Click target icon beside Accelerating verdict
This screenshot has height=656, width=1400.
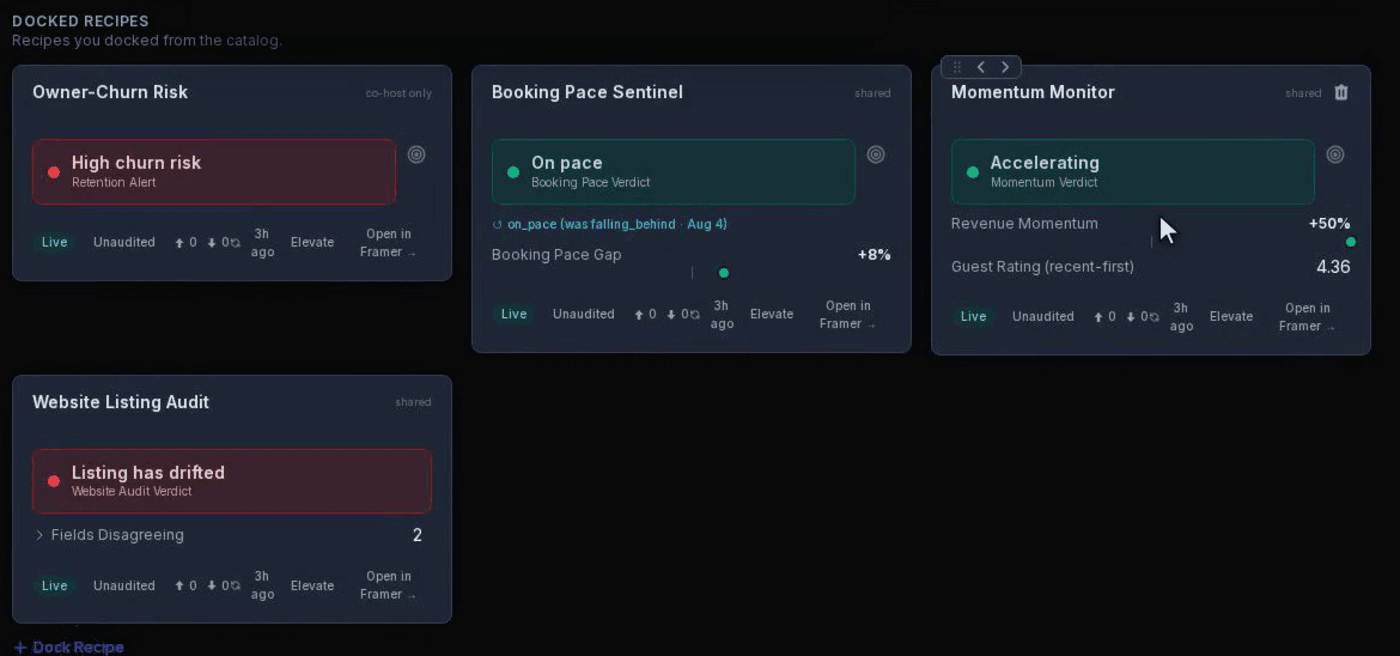coord(1334,154)
